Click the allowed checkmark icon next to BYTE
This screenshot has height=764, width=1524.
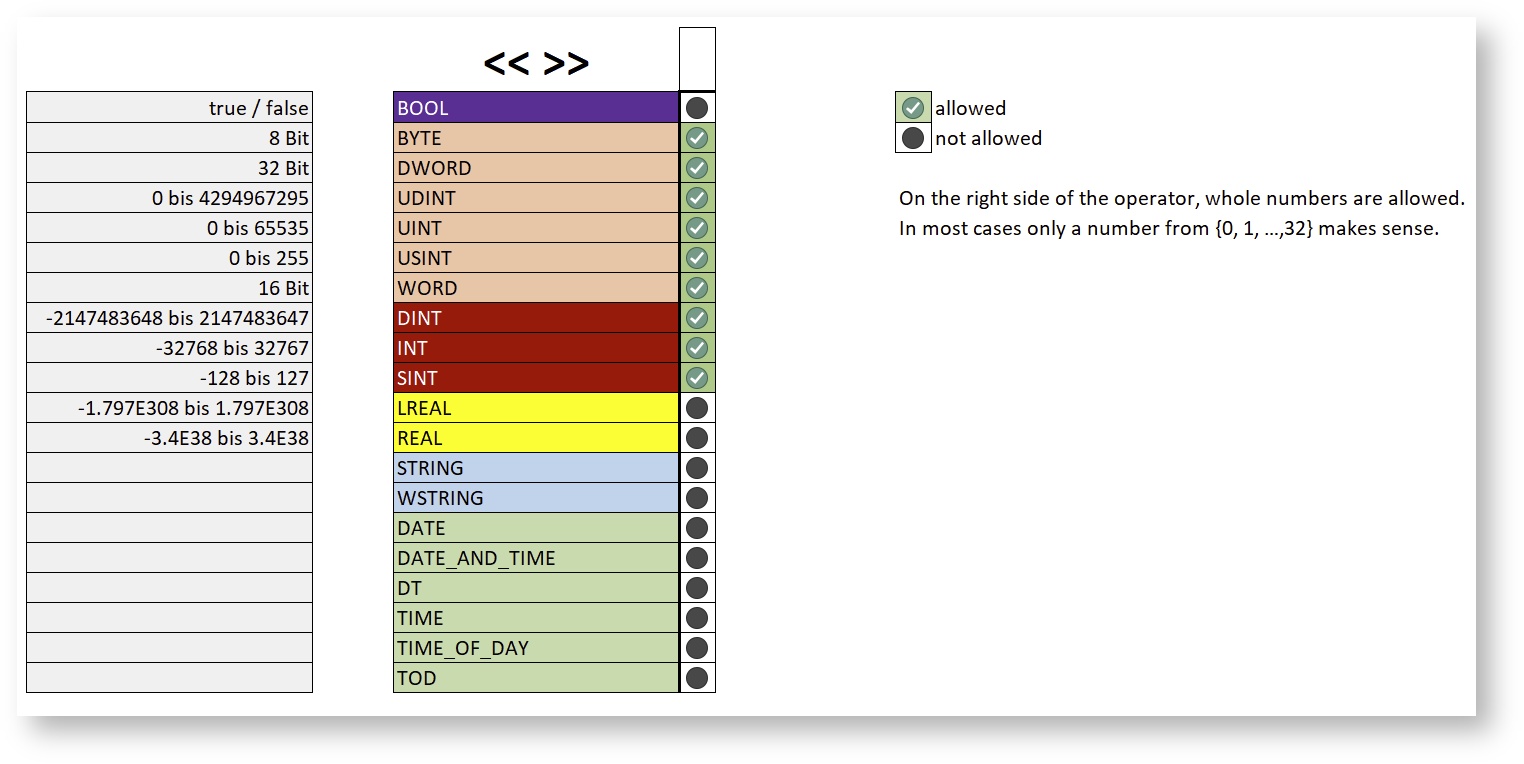tap(697, 138)
